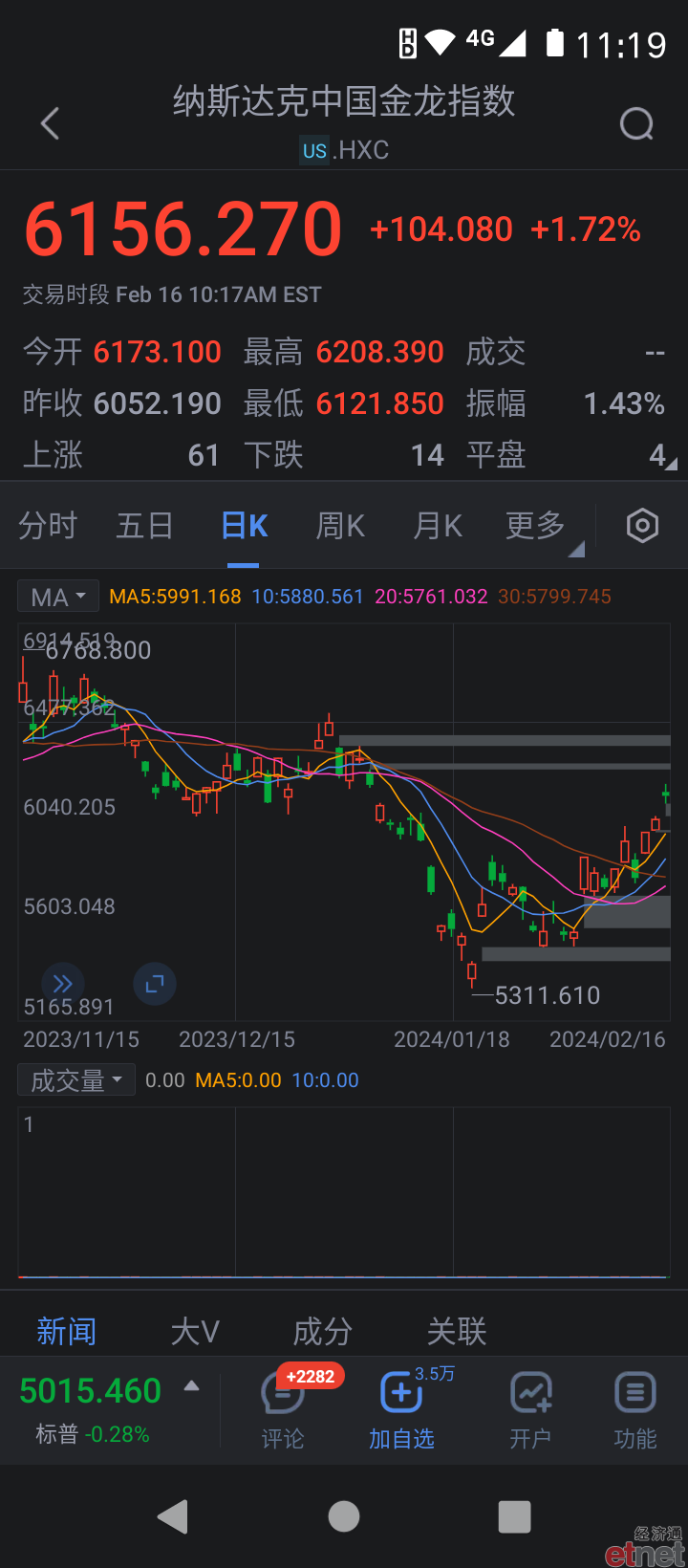Tap the change +104.080
688x1568 pixels.
tap(441, 229)
